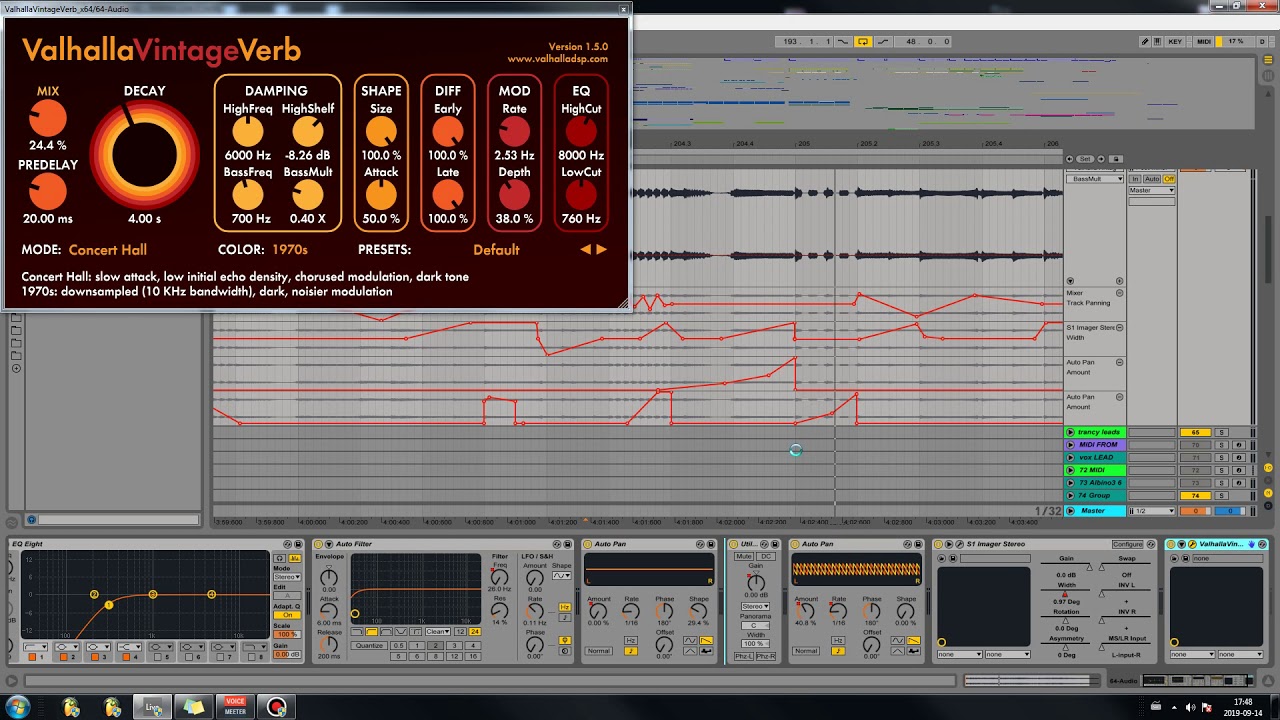
Task: Go to previous preset with left arrow
Action: click(585, 250)
